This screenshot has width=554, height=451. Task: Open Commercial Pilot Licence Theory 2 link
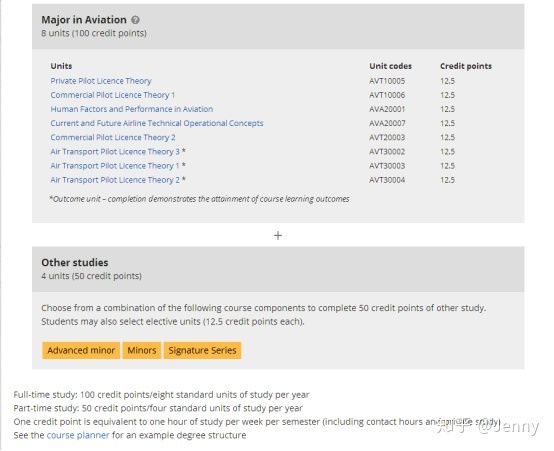point(113,137)
